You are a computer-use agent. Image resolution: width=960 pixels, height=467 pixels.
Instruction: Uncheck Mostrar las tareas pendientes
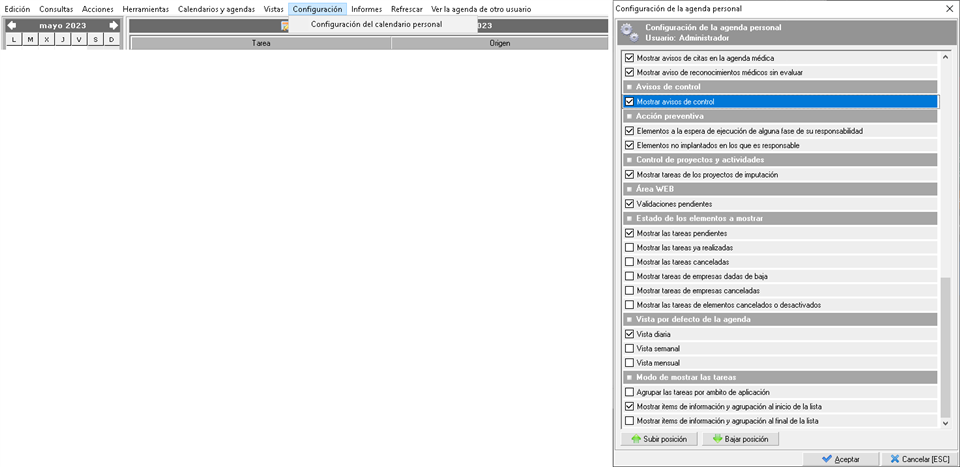point(629,233)
